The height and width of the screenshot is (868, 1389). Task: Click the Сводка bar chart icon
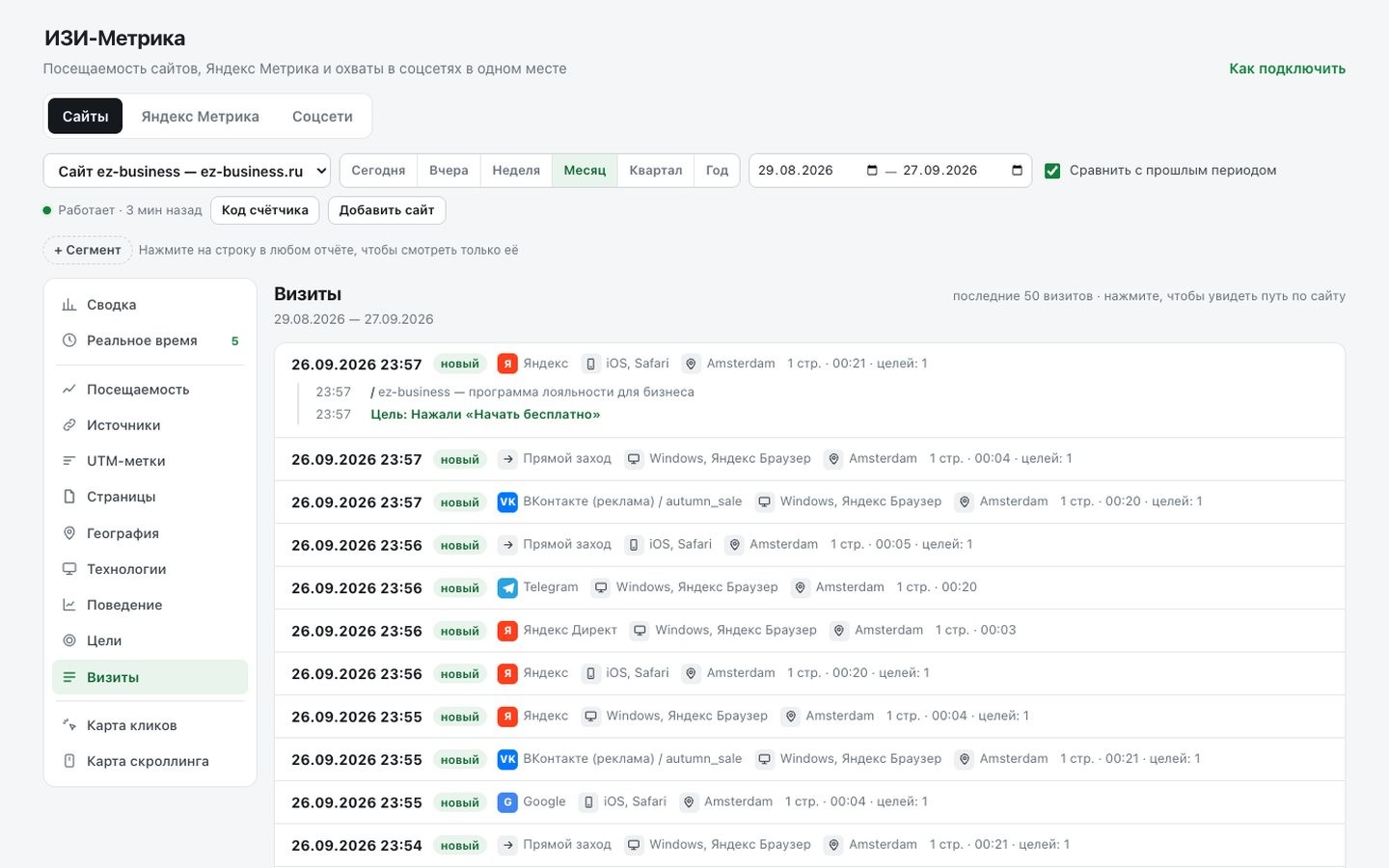tap(69, 305)
